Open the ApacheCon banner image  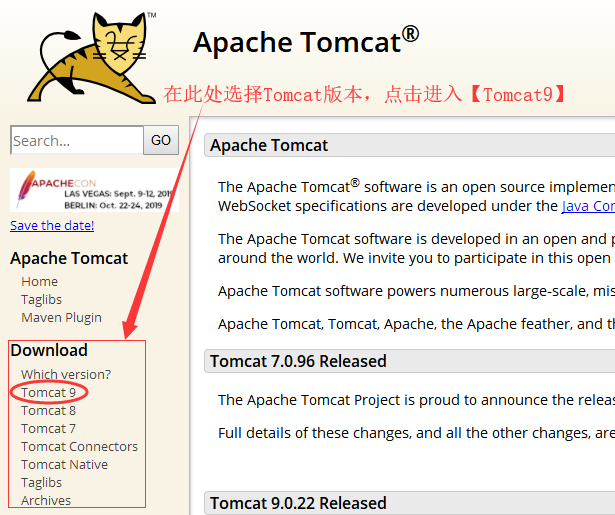tap(95, 190)
